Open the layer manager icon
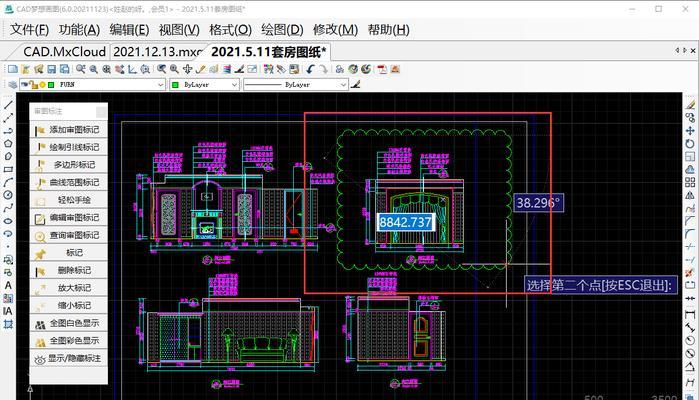The height and width of the screenshot is (400, 699). coord(12,84)
